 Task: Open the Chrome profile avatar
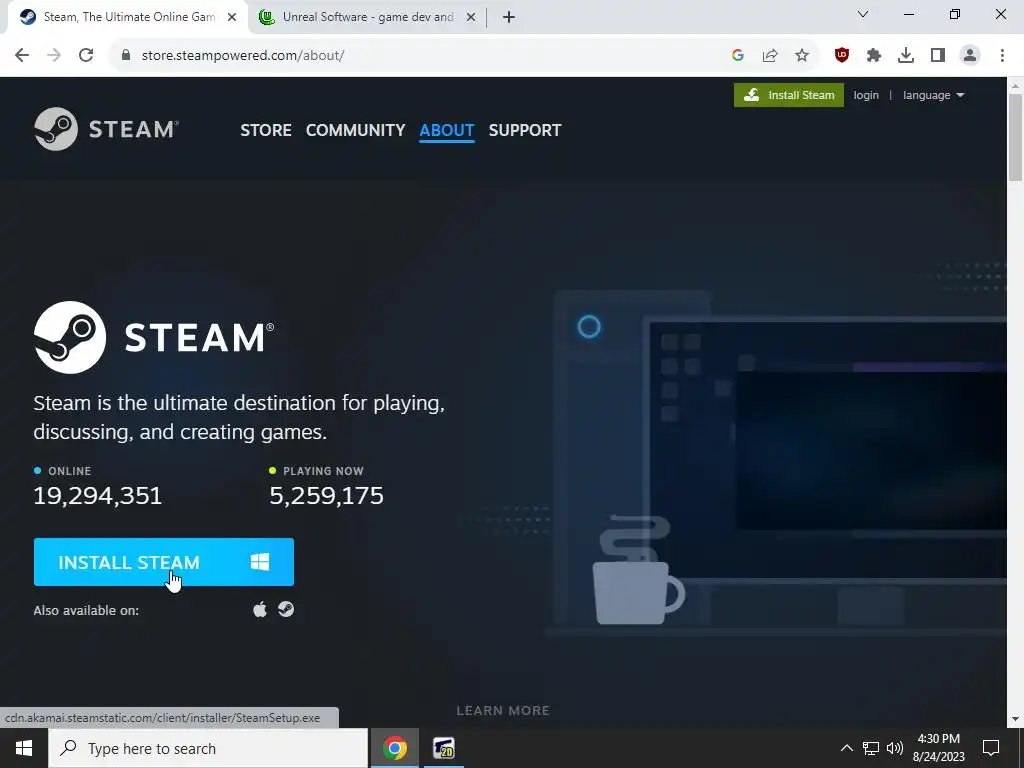coord(970,56)
